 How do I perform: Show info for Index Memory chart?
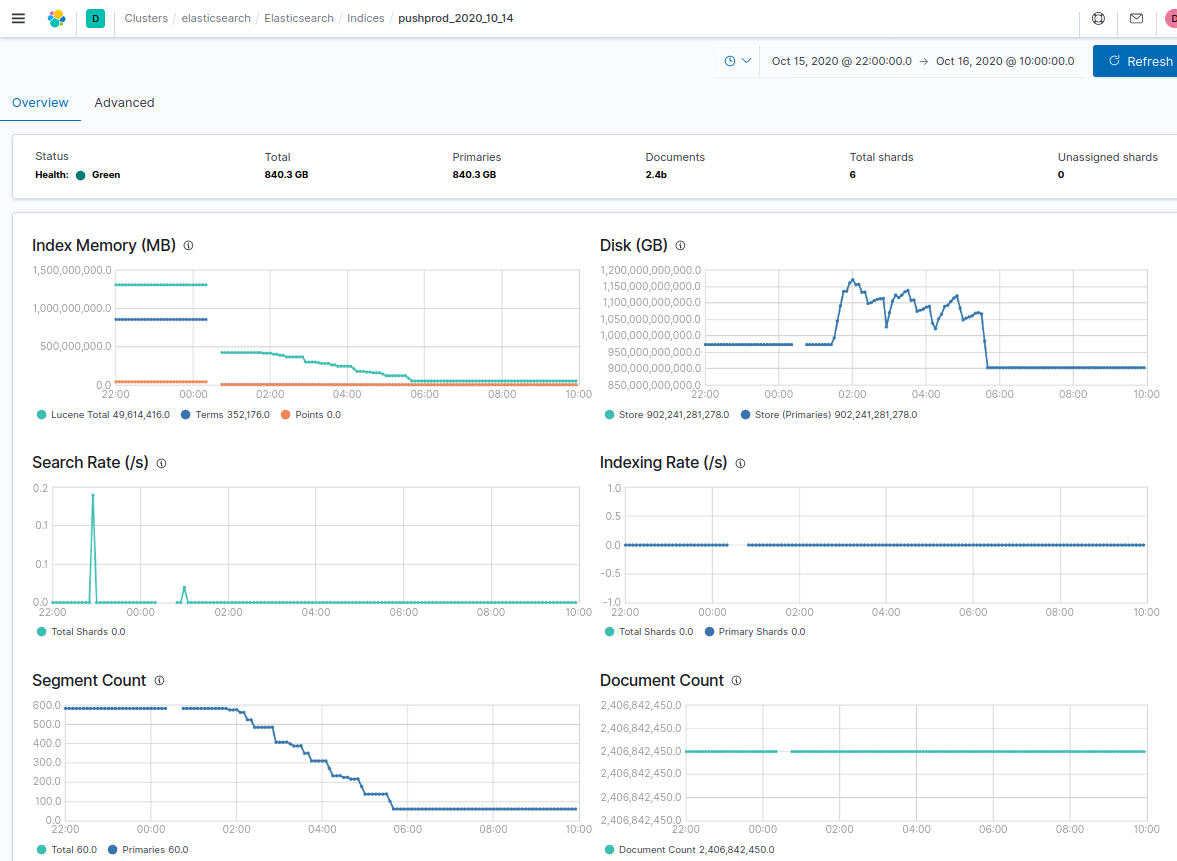tap(188, 245)
